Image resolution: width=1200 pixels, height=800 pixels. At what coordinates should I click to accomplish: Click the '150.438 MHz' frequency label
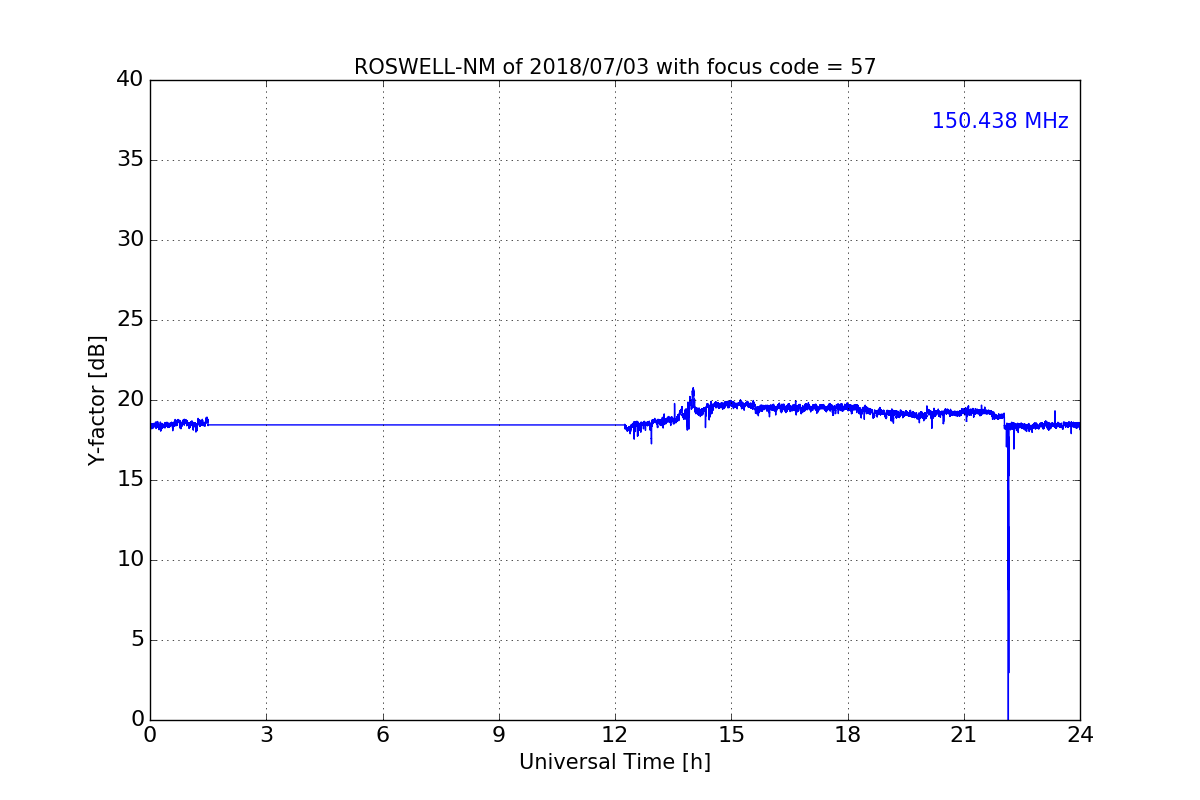1000,121
